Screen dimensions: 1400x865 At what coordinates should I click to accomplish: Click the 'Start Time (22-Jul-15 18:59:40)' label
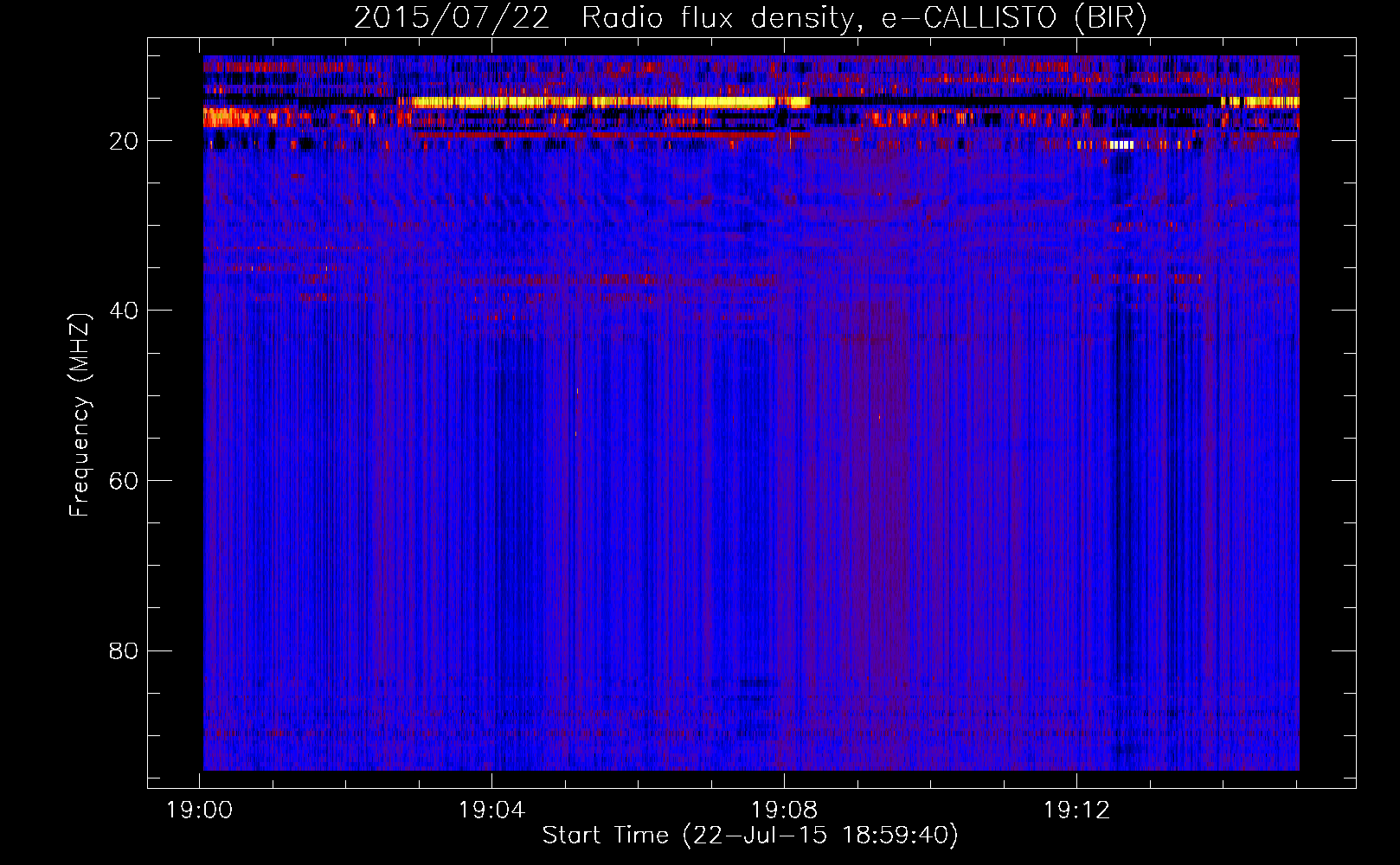tap(750, 836)
